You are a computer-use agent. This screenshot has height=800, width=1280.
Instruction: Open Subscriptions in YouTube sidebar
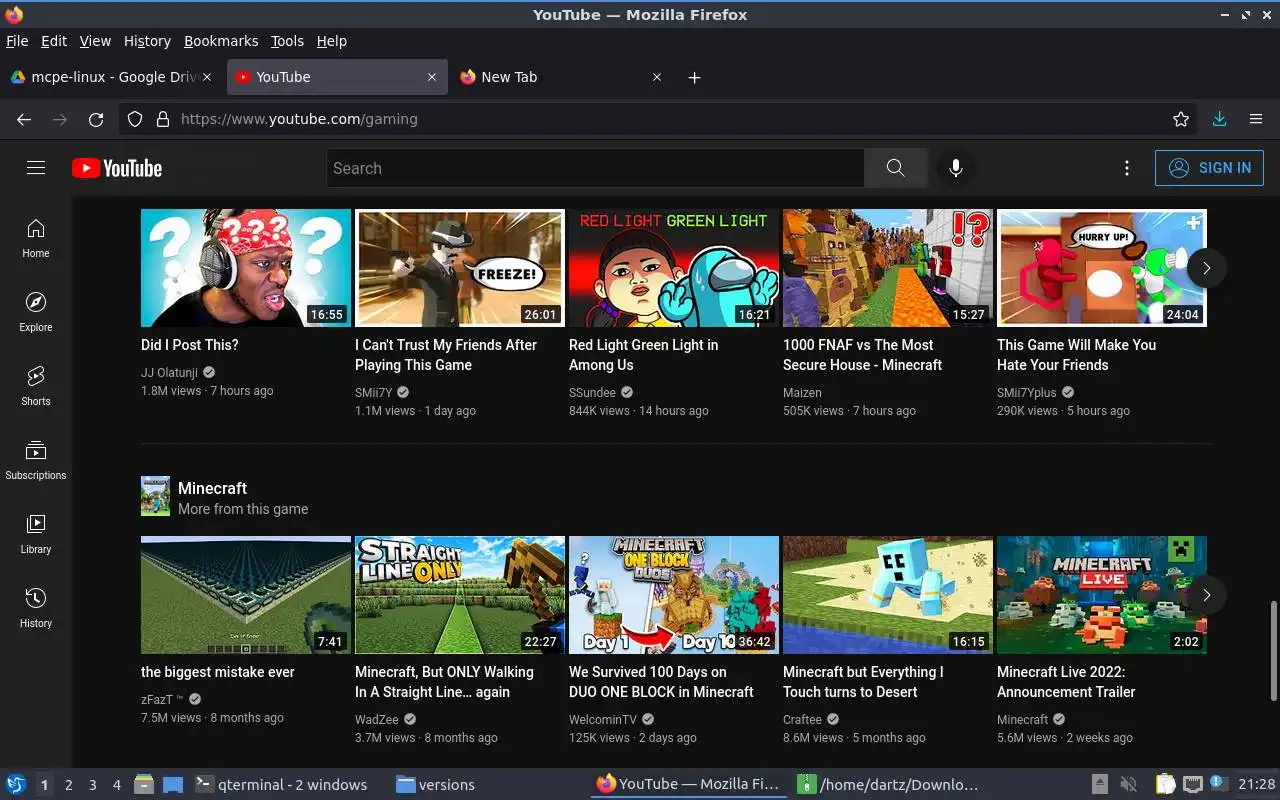pyautogui.click(x=36, y=460)
